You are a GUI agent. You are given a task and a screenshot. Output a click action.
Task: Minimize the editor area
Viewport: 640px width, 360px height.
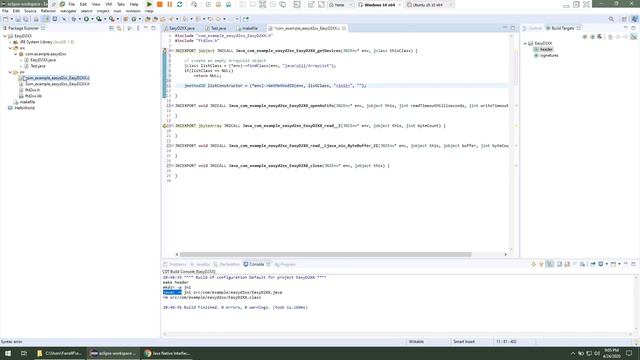coord(505,28)
